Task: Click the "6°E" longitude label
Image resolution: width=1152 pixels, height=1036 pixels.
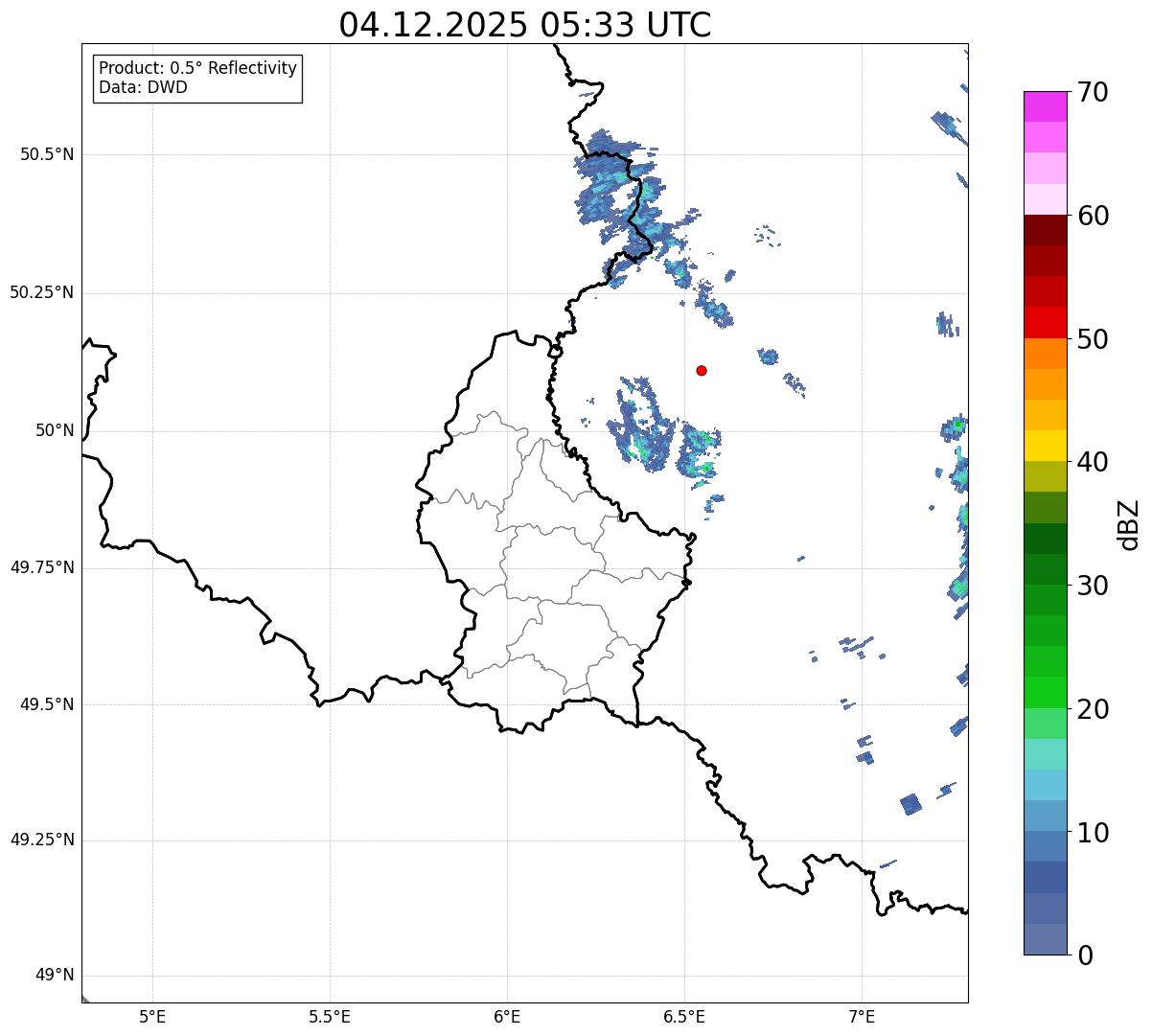Action: [507, 1016]
